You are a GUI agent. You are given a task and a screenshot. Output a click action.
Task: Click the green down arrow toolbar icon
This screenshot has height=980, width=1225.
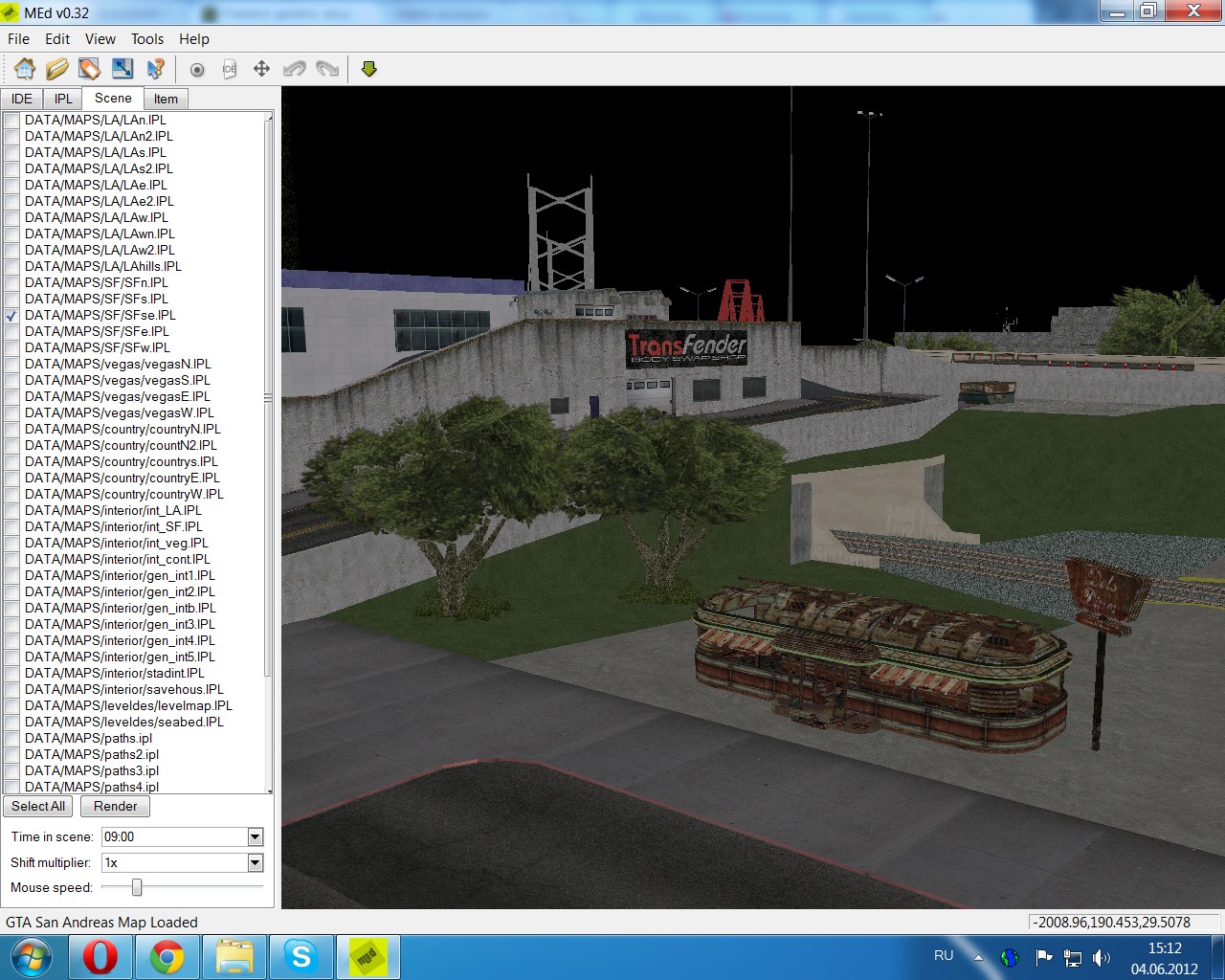coord(369,69)
